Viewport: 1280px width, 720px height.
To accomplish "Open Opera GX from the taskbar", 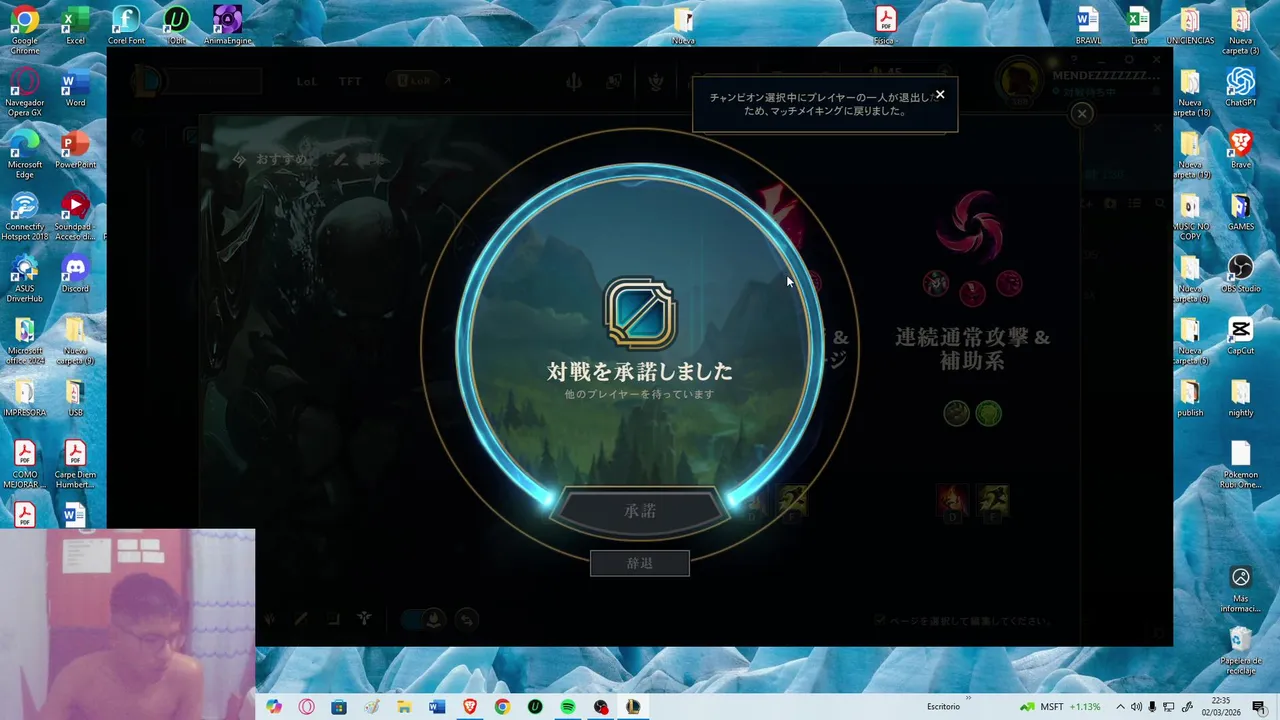I will [306, 707].
